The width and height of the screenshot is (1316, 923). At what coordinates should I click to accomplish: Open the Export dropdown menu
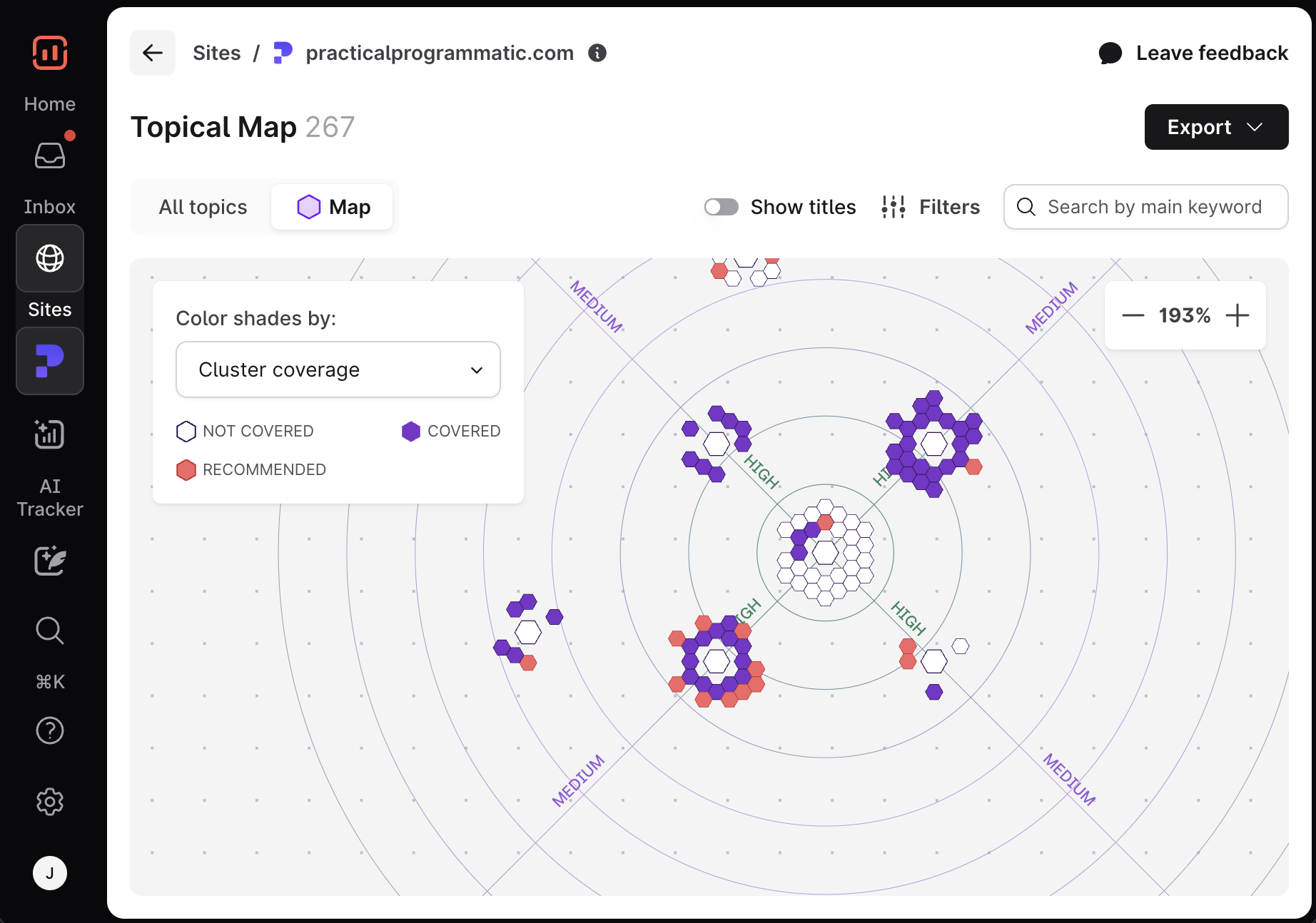1216,127
